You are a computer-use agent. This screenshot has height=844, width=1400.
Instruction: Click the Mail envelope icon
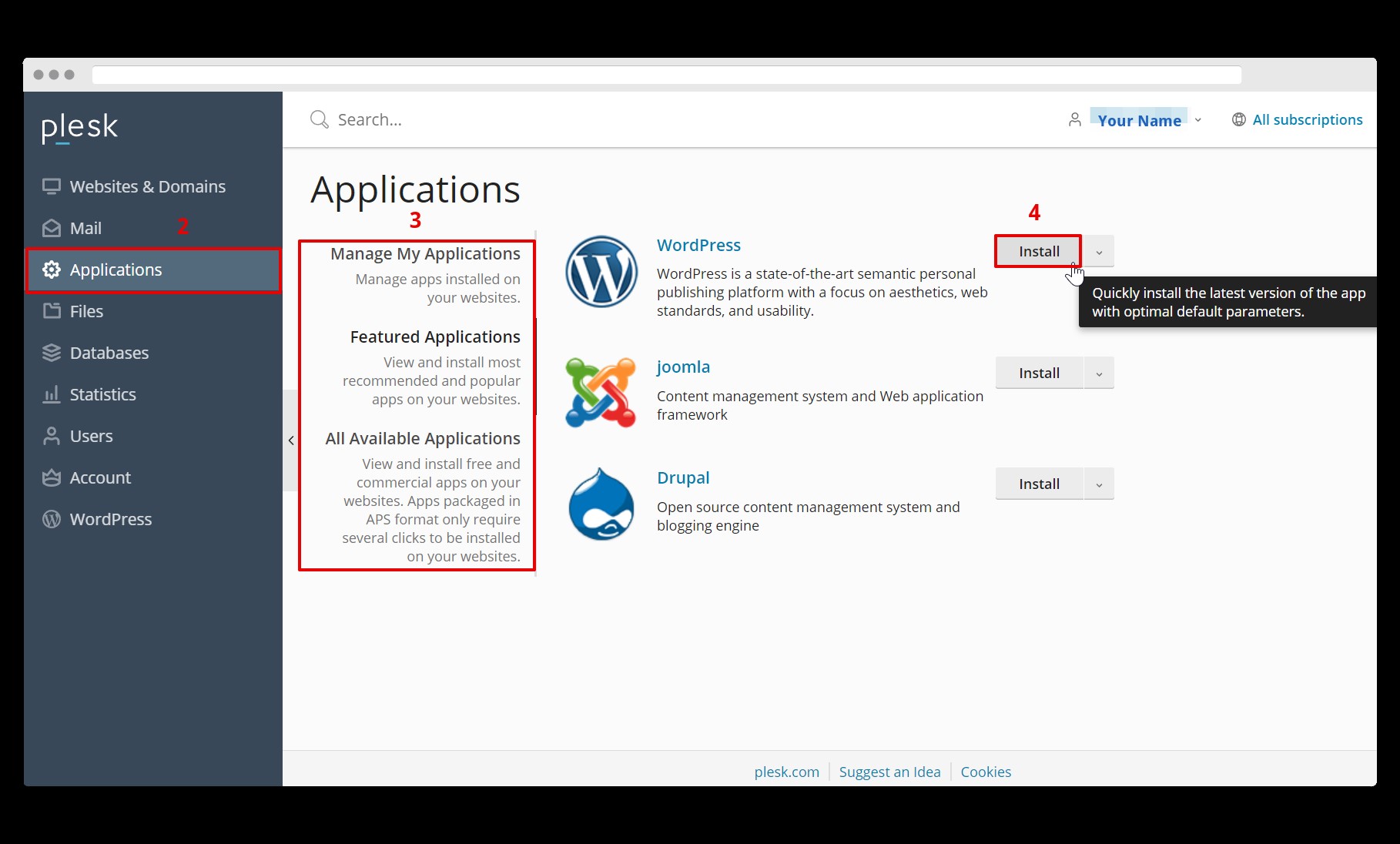tap(52, 228)
